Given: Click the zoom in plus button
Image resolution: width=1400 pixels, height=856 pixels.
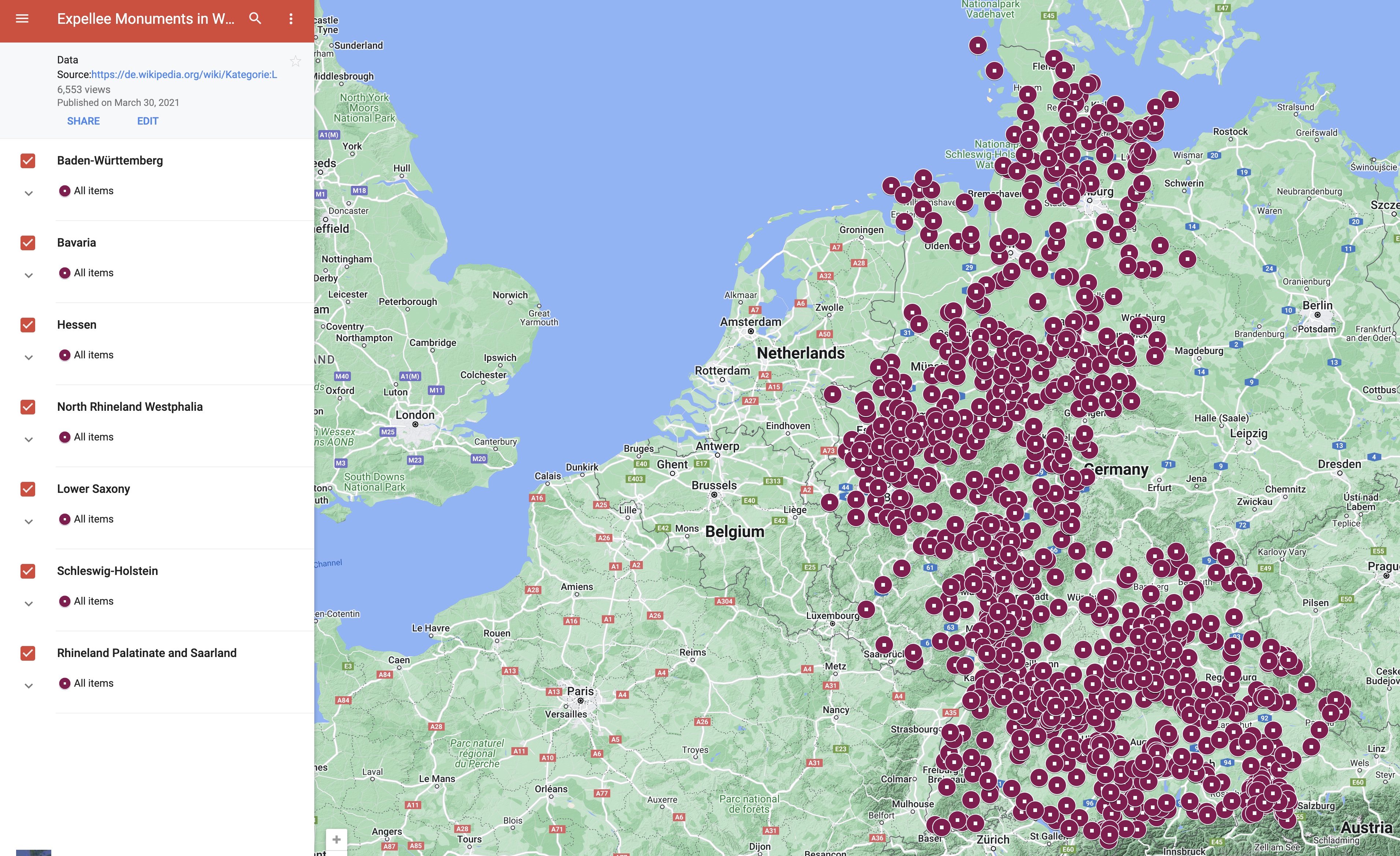Looking at the screenshot, I should [336, 840].
